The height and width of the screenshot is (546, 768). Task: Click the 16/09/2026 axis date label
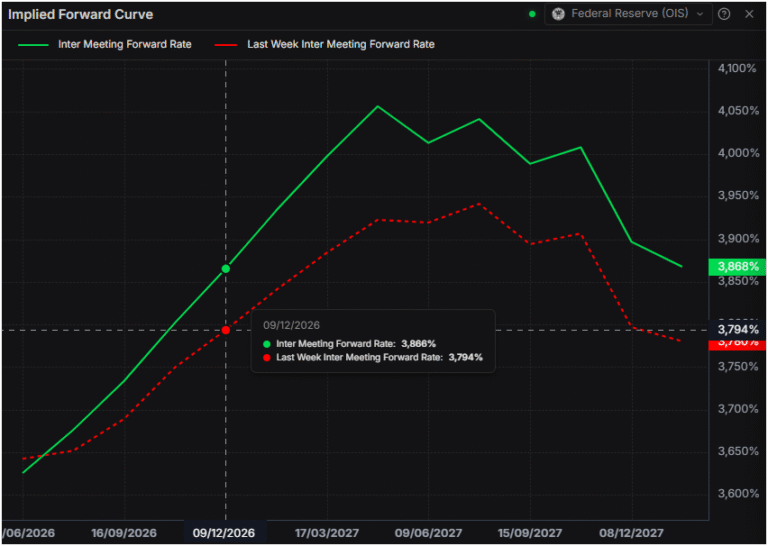(124, 533)
